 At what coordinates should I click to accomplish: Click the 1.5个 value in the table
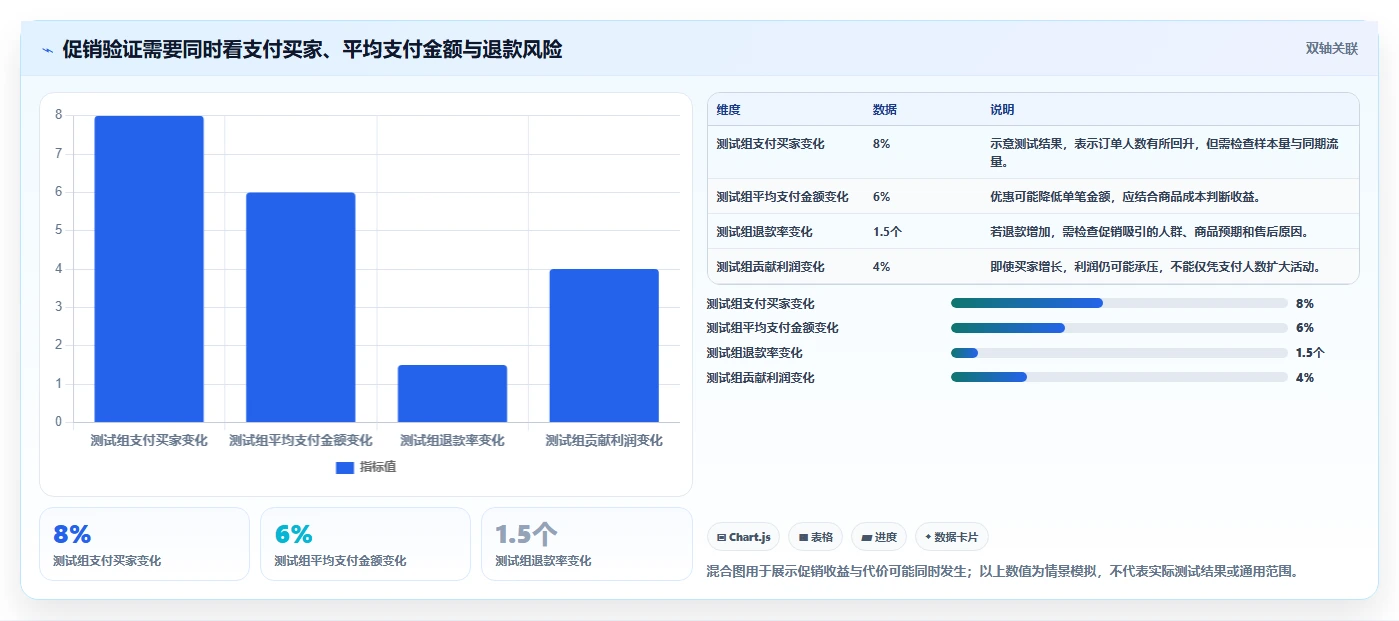click(x=887, y=232)
